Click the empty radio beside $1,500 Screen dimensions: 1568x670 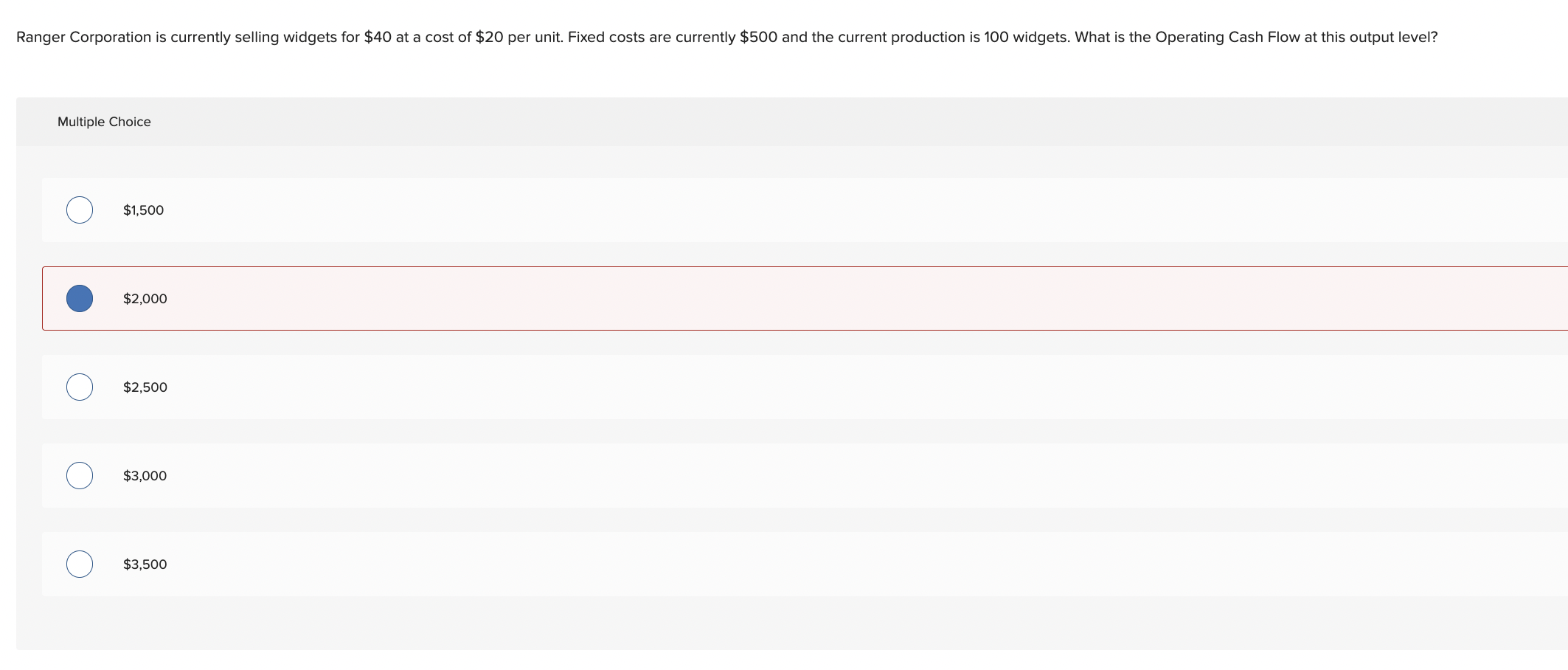click(80, 210)
